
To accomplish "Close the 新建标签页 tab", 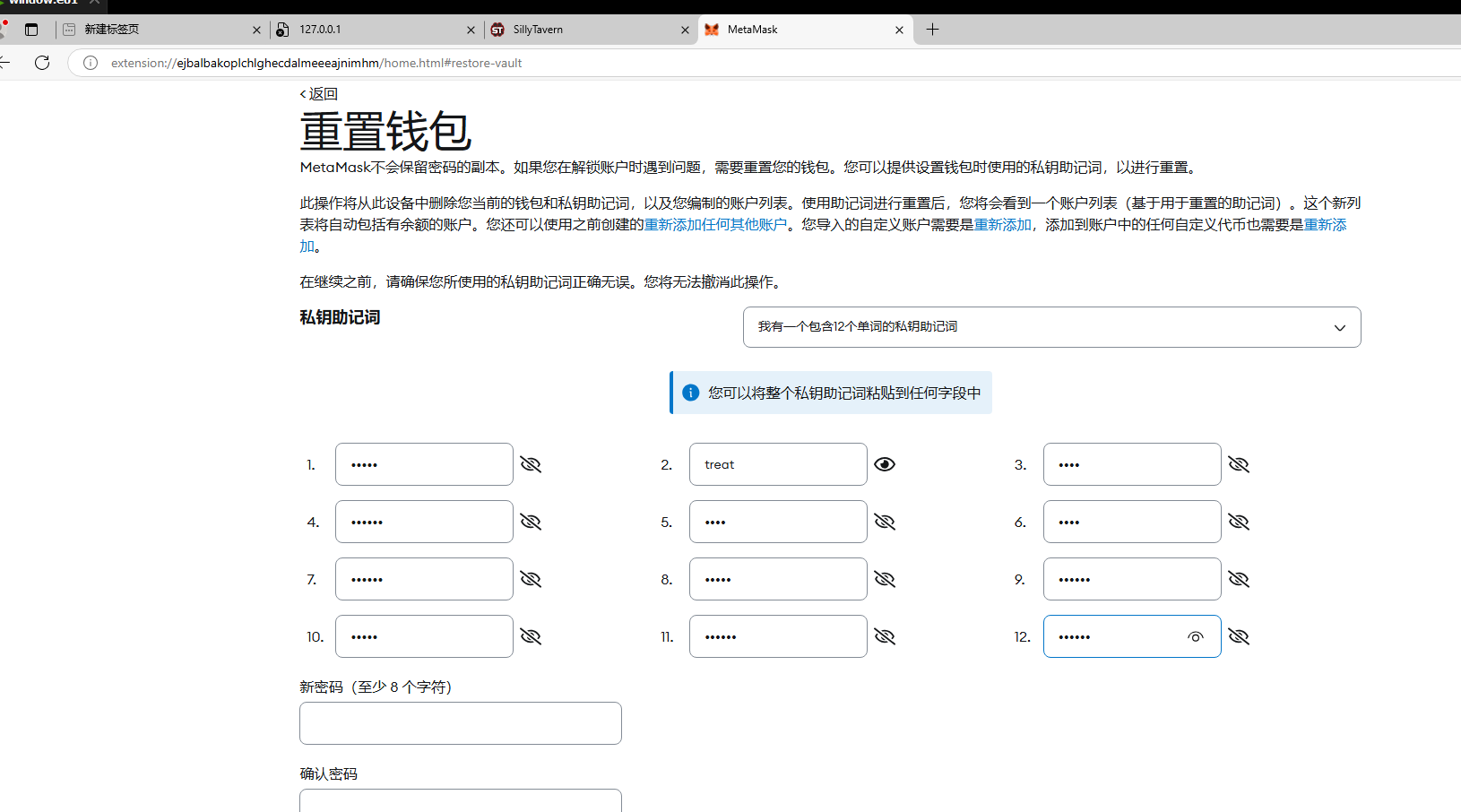I will click(256, 30).
